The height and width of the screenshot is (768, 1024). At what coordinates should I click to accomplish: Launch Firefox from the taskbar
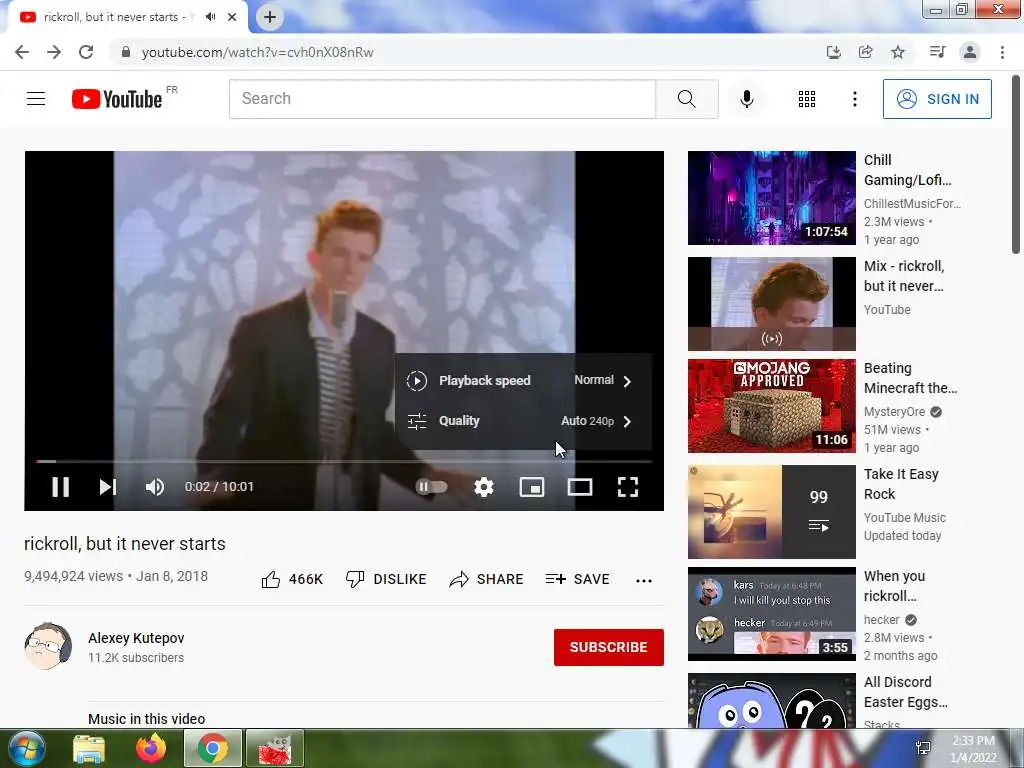tap(151, 748)
